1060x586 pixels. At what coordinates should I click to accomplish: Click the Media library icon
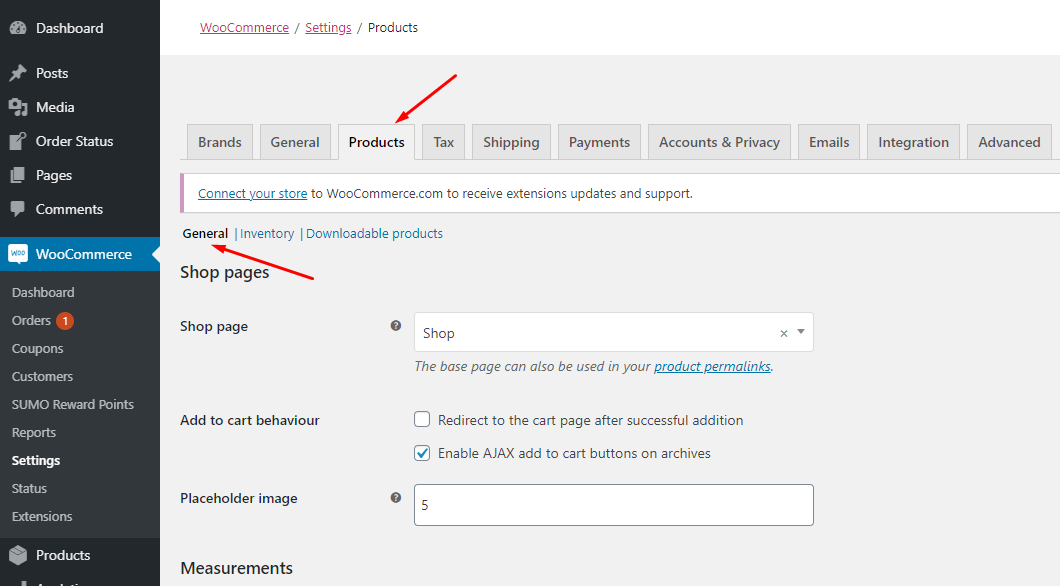pos(18,107)
